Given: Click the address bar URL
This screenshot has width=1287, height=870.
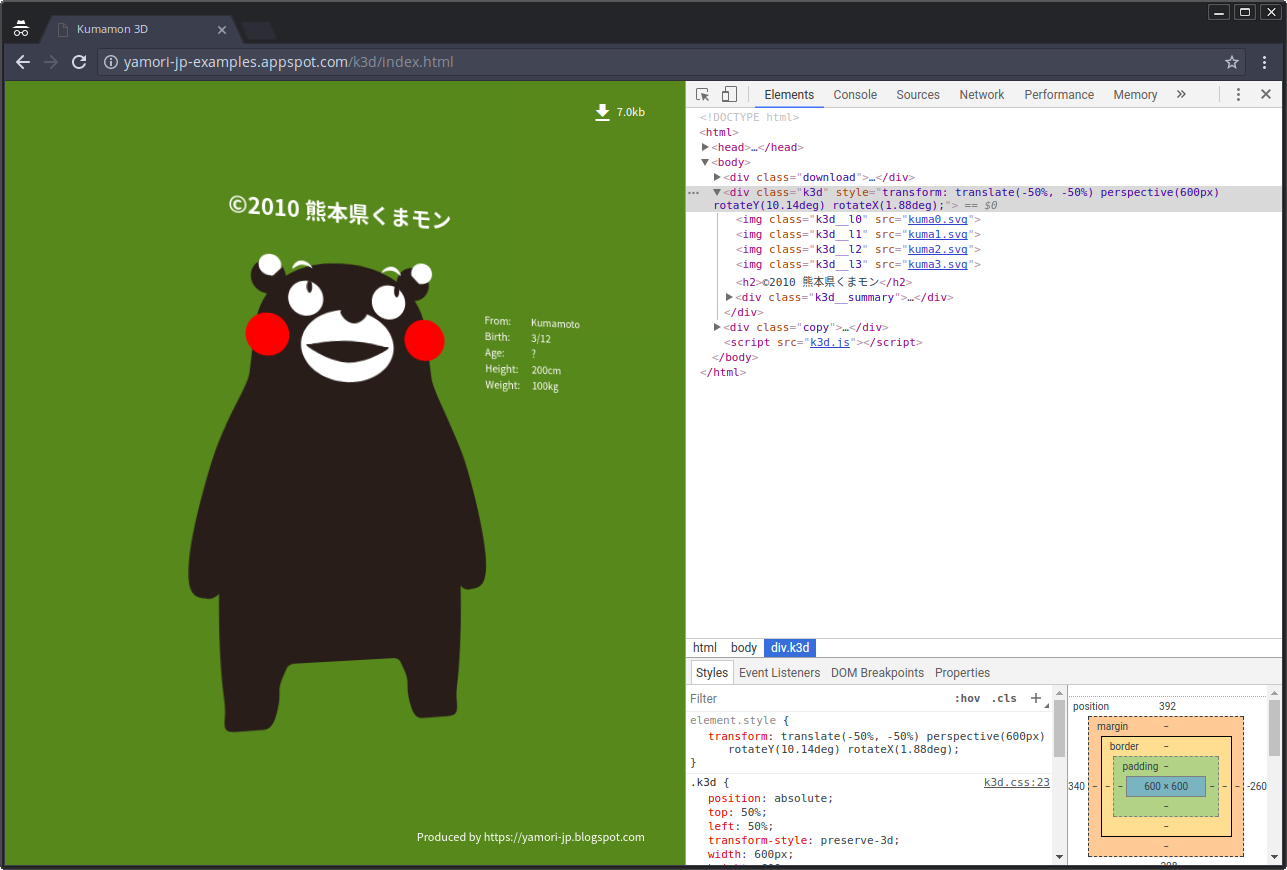Looking at the screenshot, I should [288, 62].
